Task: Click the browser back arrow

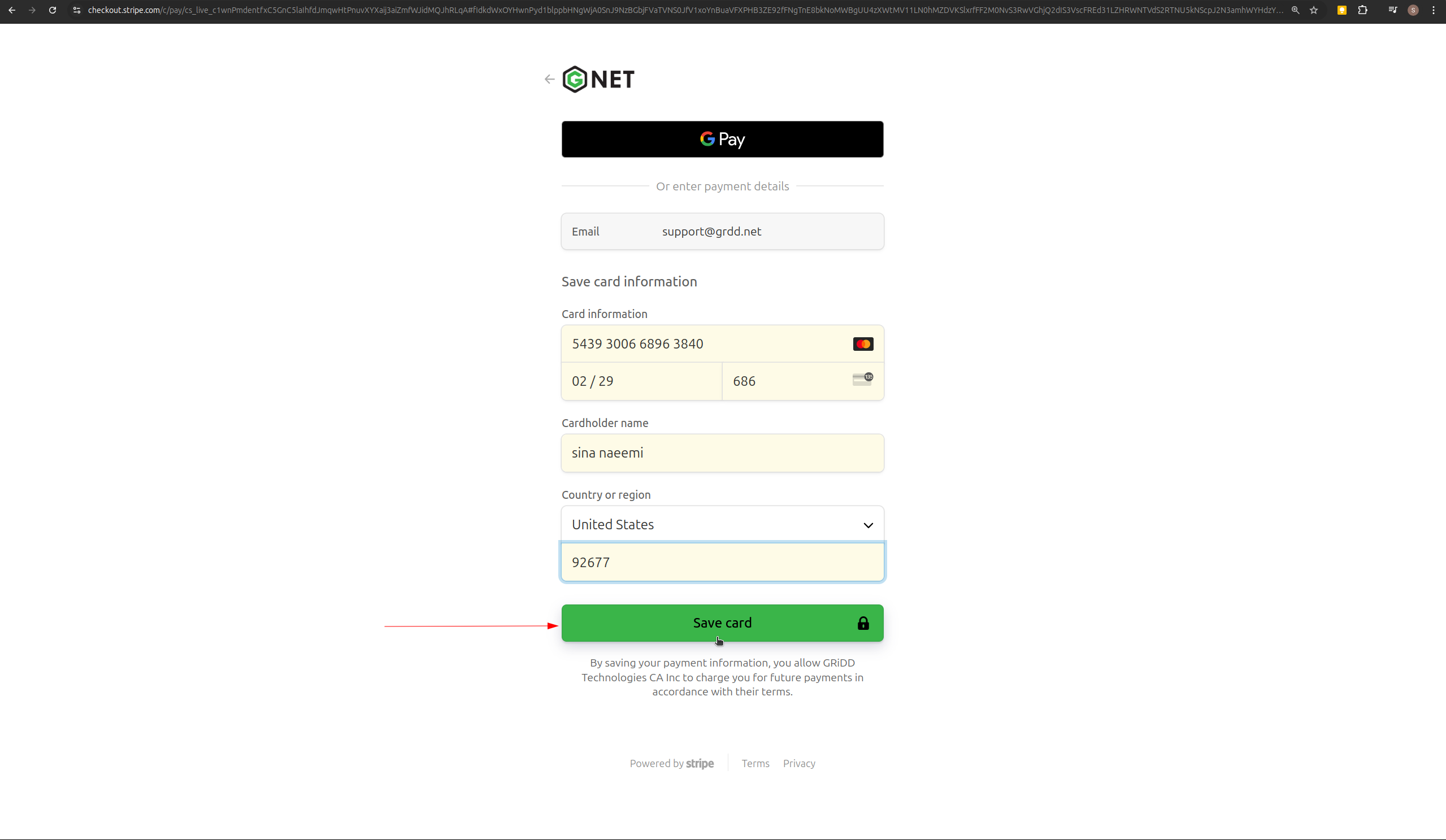Action: (x=12, y=10)
